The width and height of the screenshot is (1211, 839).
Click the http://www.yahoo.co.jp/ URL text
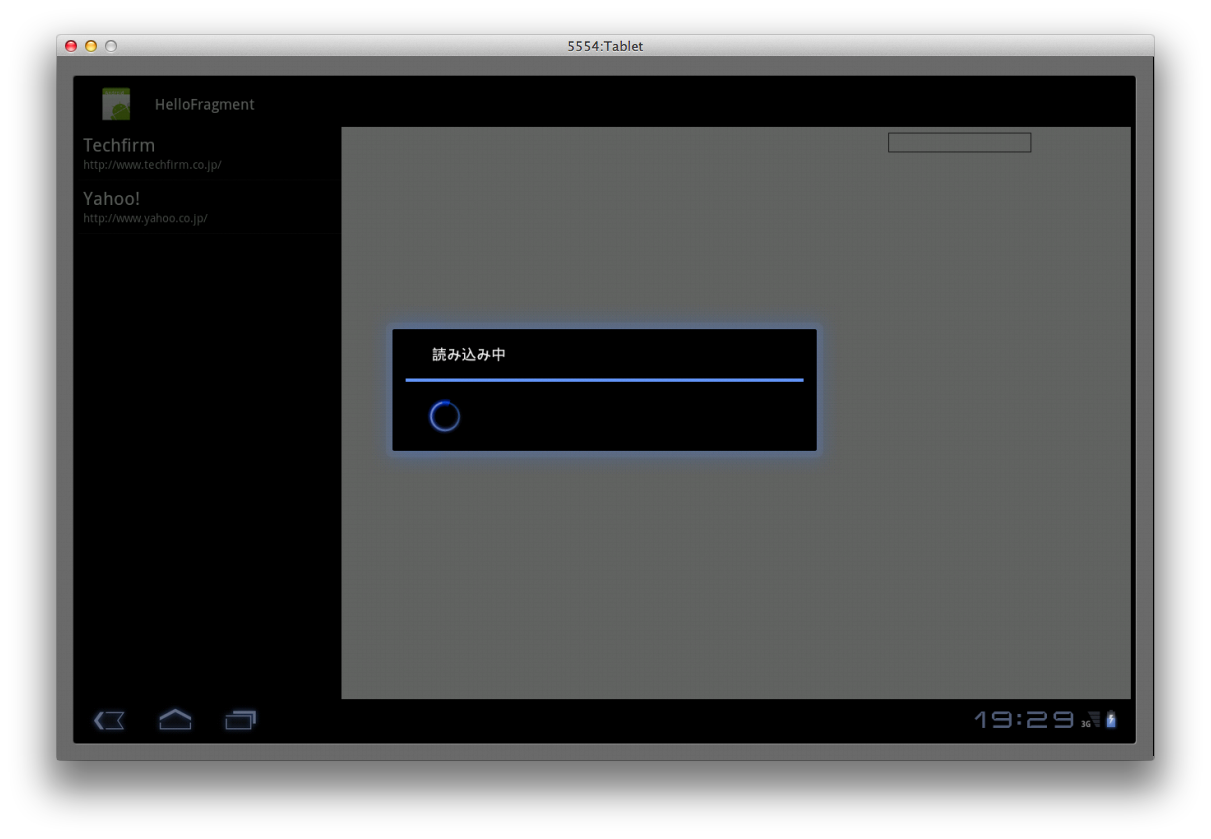pos(145,218)
